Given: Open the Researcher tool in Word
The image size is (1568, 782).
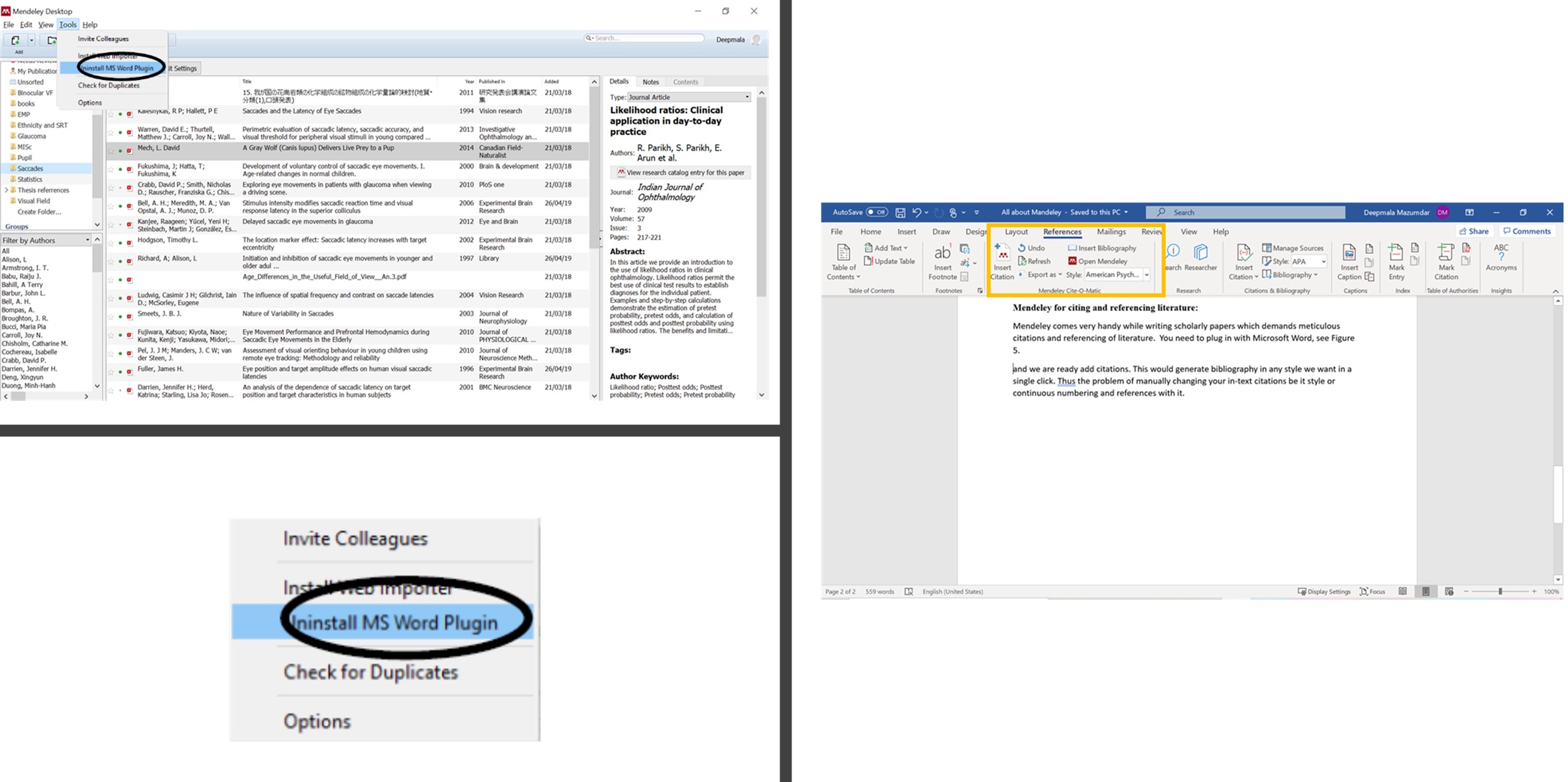Looking at the screenshot, I should [x=1200, y=258].
